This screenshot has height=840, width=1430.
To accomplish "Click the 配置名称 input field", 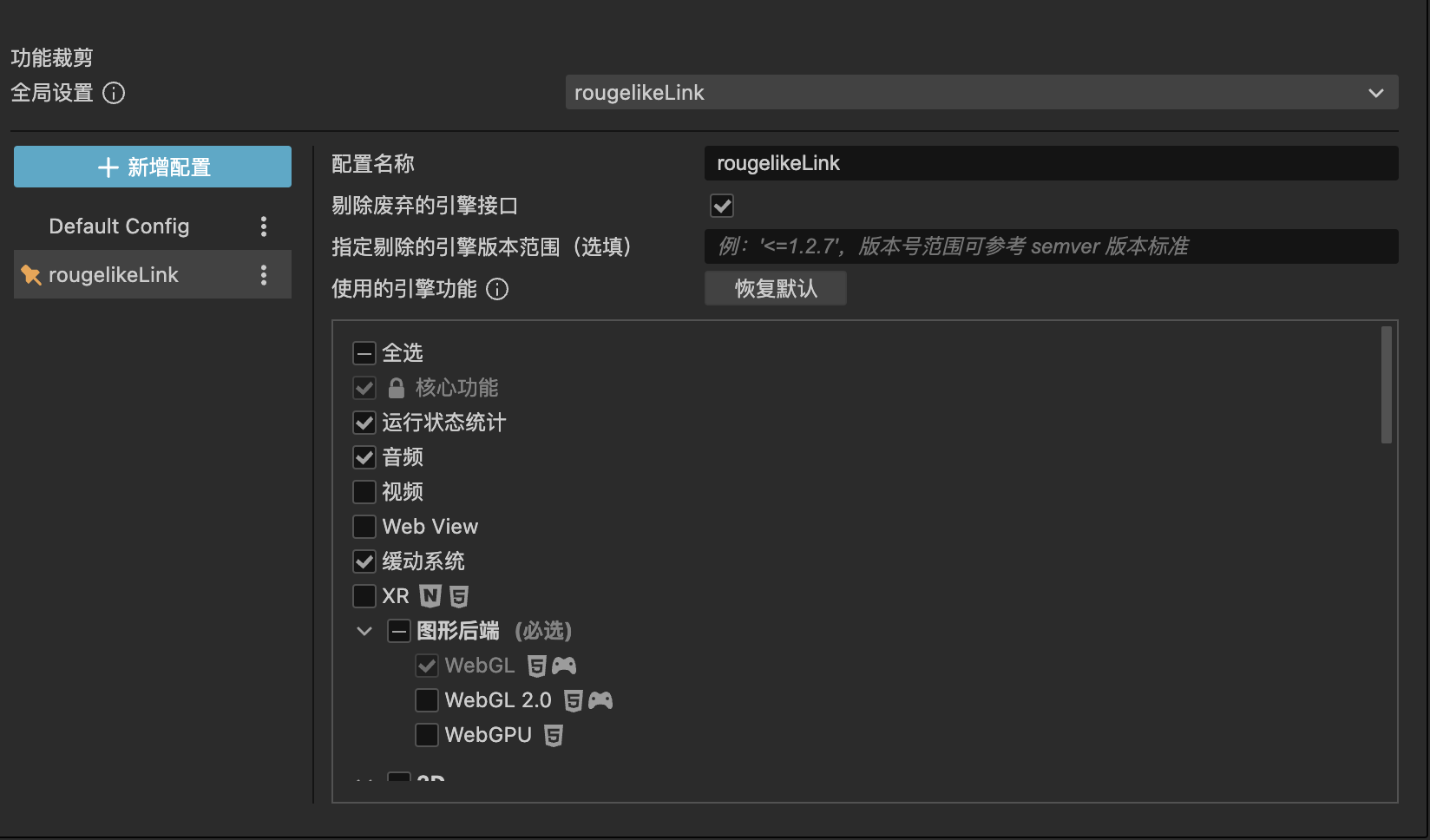I will [x=1052, y=163].
